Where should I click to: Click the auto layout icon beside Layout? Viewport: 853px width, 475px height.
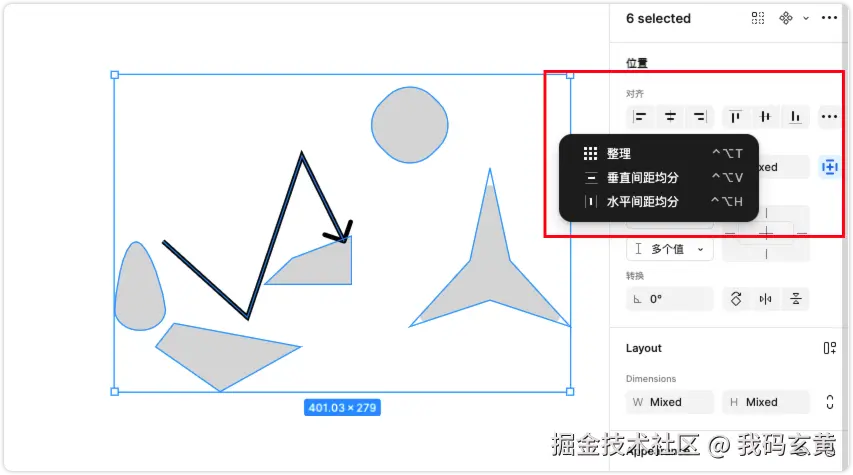[830, 348]
